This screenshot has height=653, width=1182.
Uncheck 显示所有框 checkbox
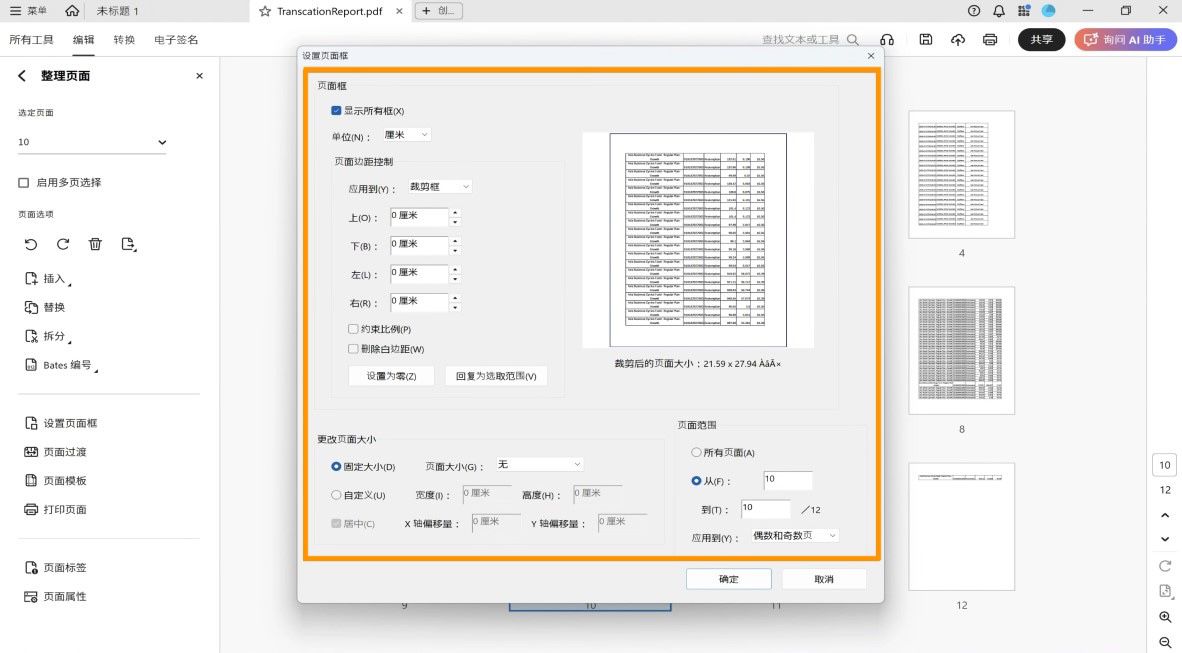(x=336, y=110)
